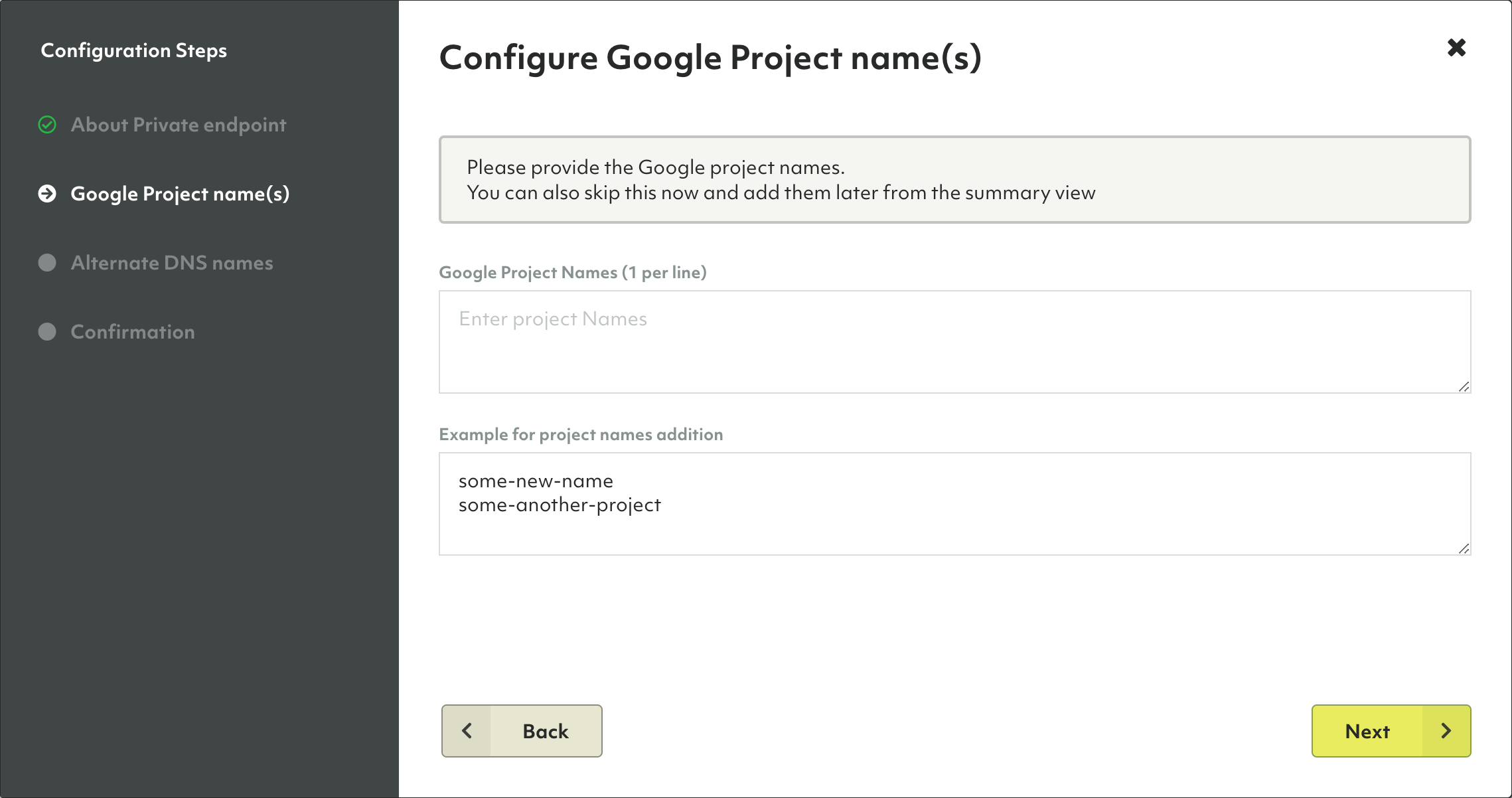This screenshot has width=1512, height=798.
Task: Click the Configuration Steps sidebar heading
Action: 134,51
